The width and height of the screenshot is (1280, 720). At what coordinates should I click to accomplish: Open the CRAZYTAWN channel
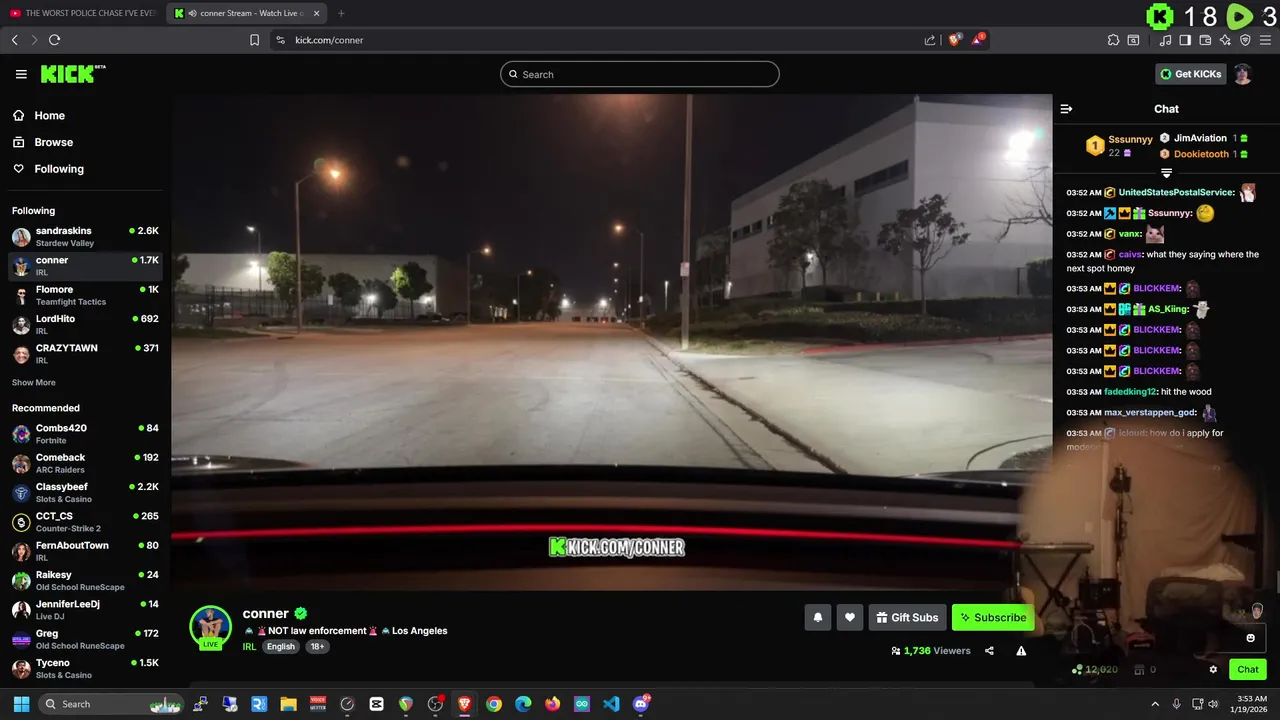[85, 354]
